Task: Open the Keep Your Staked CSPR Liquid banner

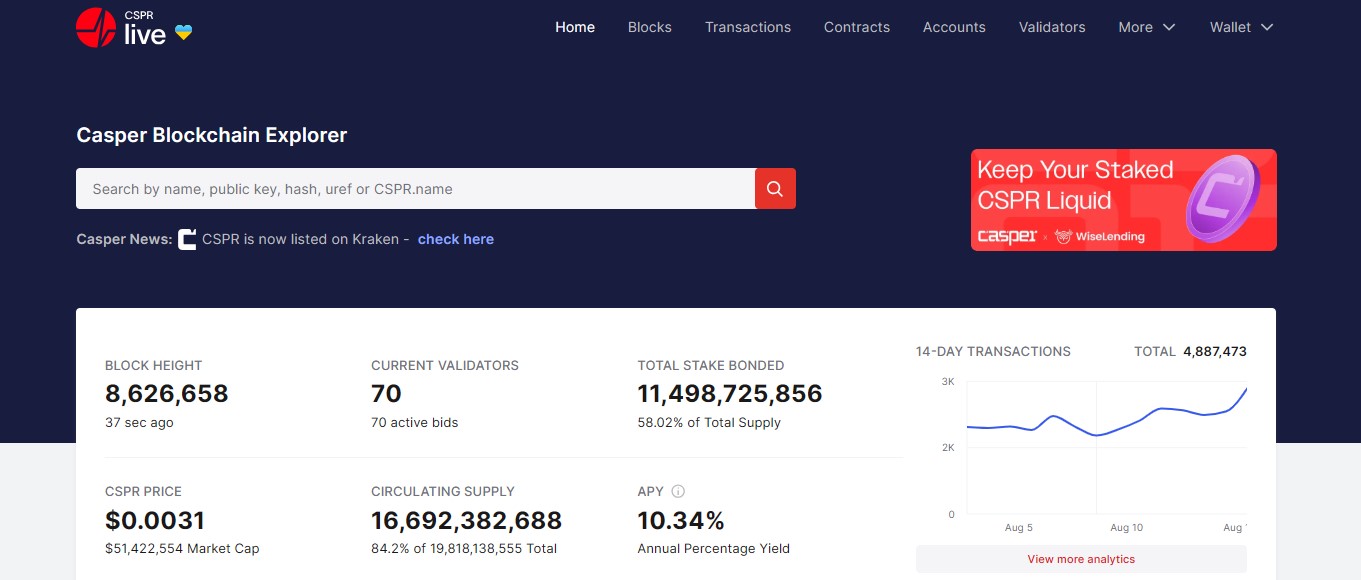Action: [x=1124, y=200]
